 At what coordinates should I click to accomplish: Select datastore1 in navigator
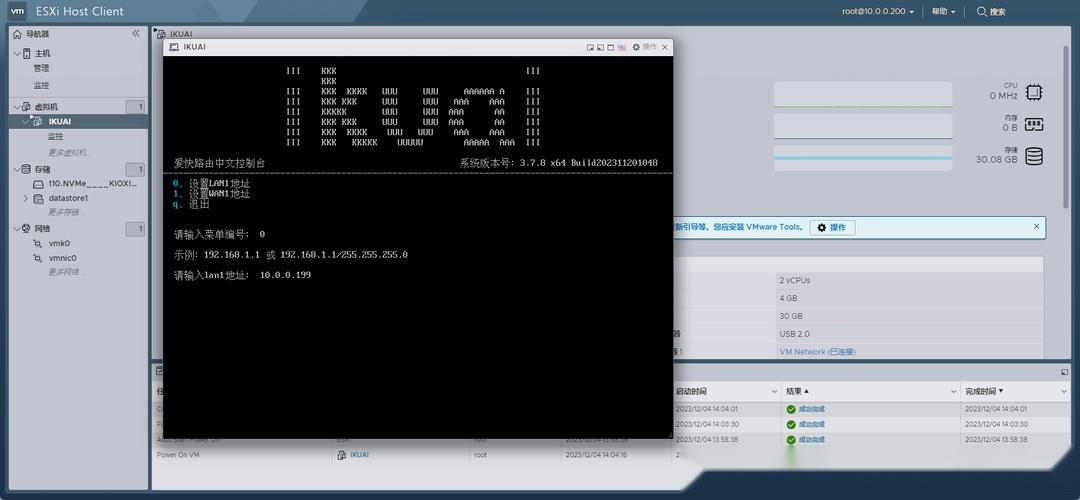tap(68, 198)
